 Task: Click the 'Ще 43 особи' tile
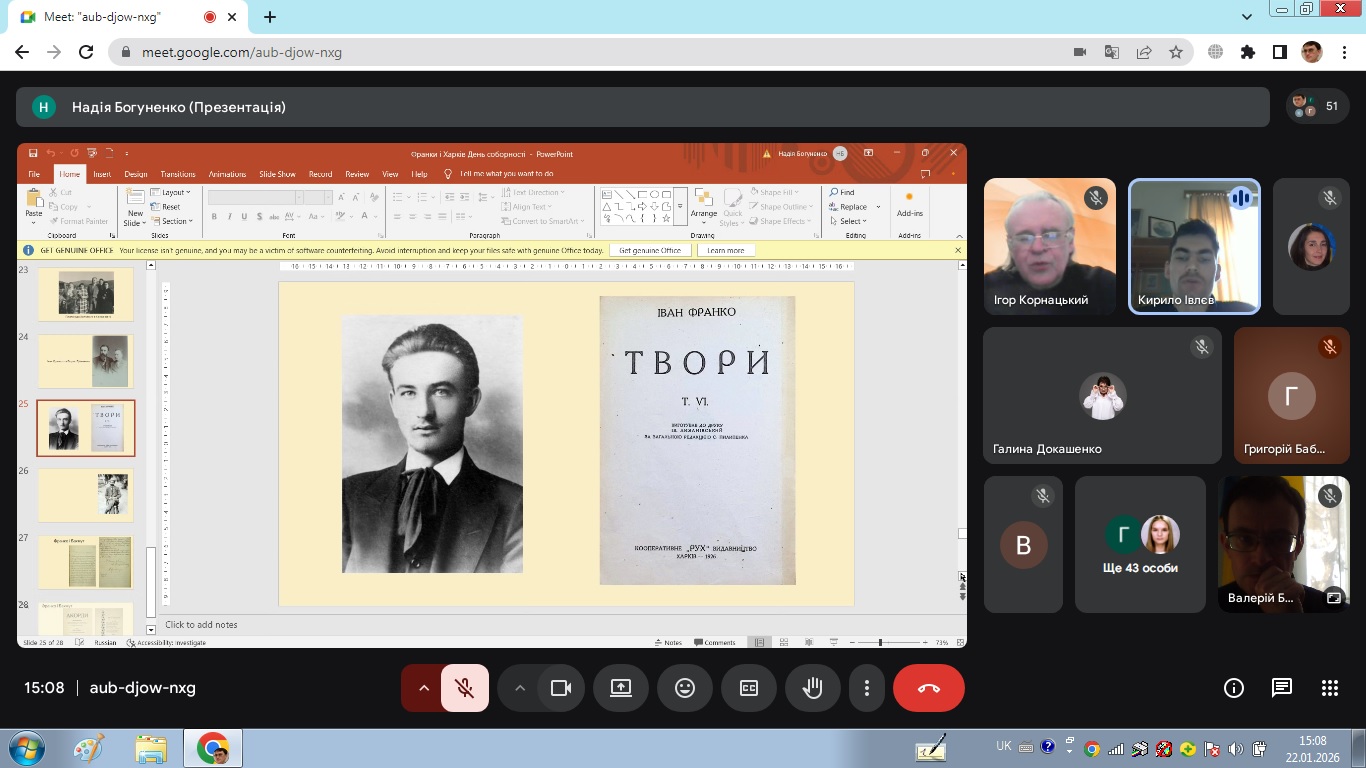click(x=1141, y=544)
